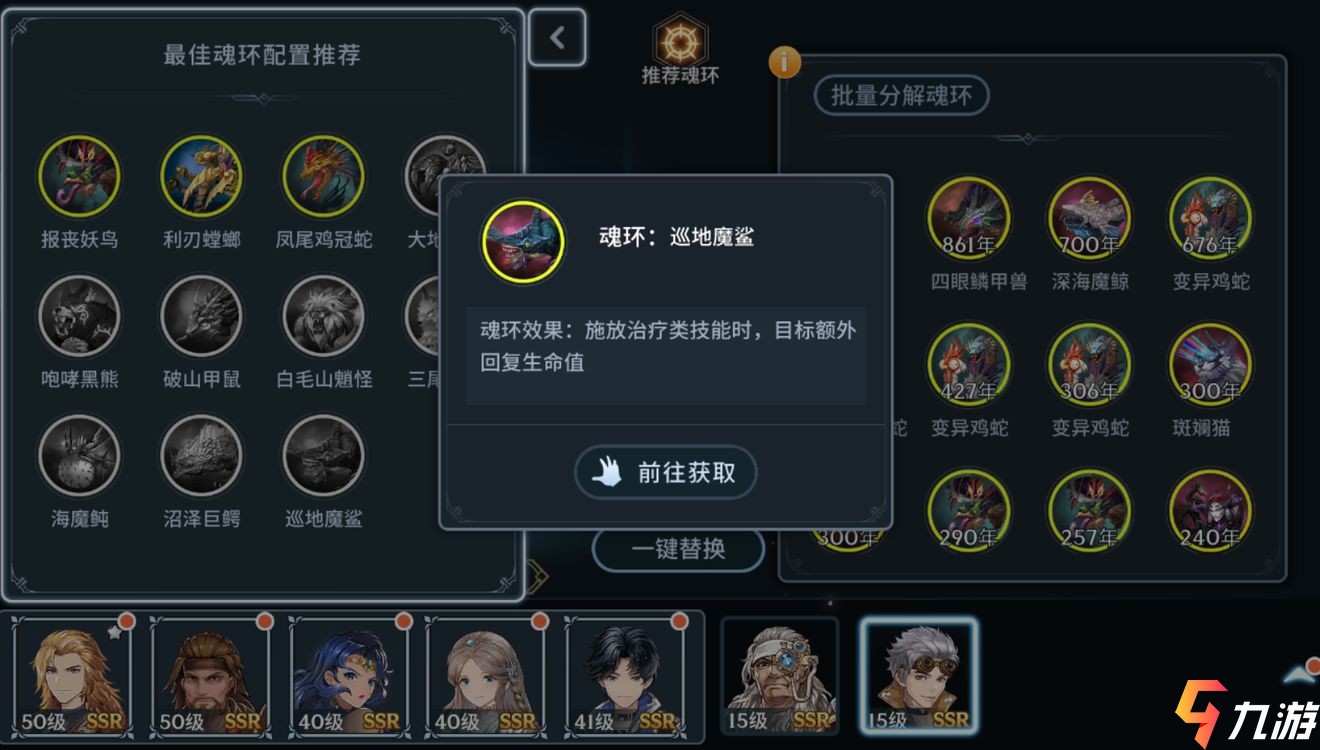
Task: Tap the 巡地魔鲨 icon in recommendation list
Action: [x=323, y=456]
